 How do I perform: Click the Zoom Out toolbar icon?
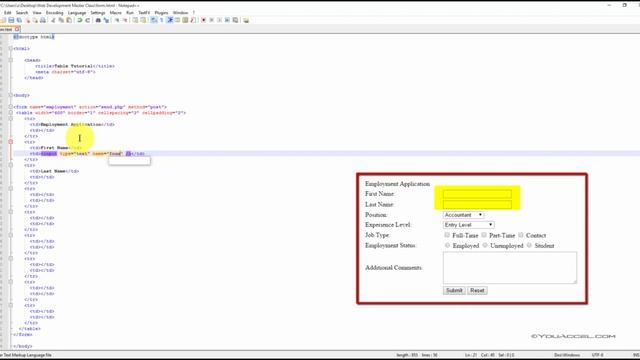[124, 20]
